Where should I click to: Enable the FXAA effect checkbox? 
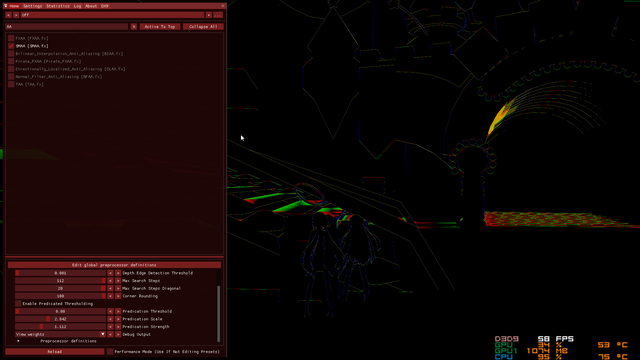click(x=11, y=38)
